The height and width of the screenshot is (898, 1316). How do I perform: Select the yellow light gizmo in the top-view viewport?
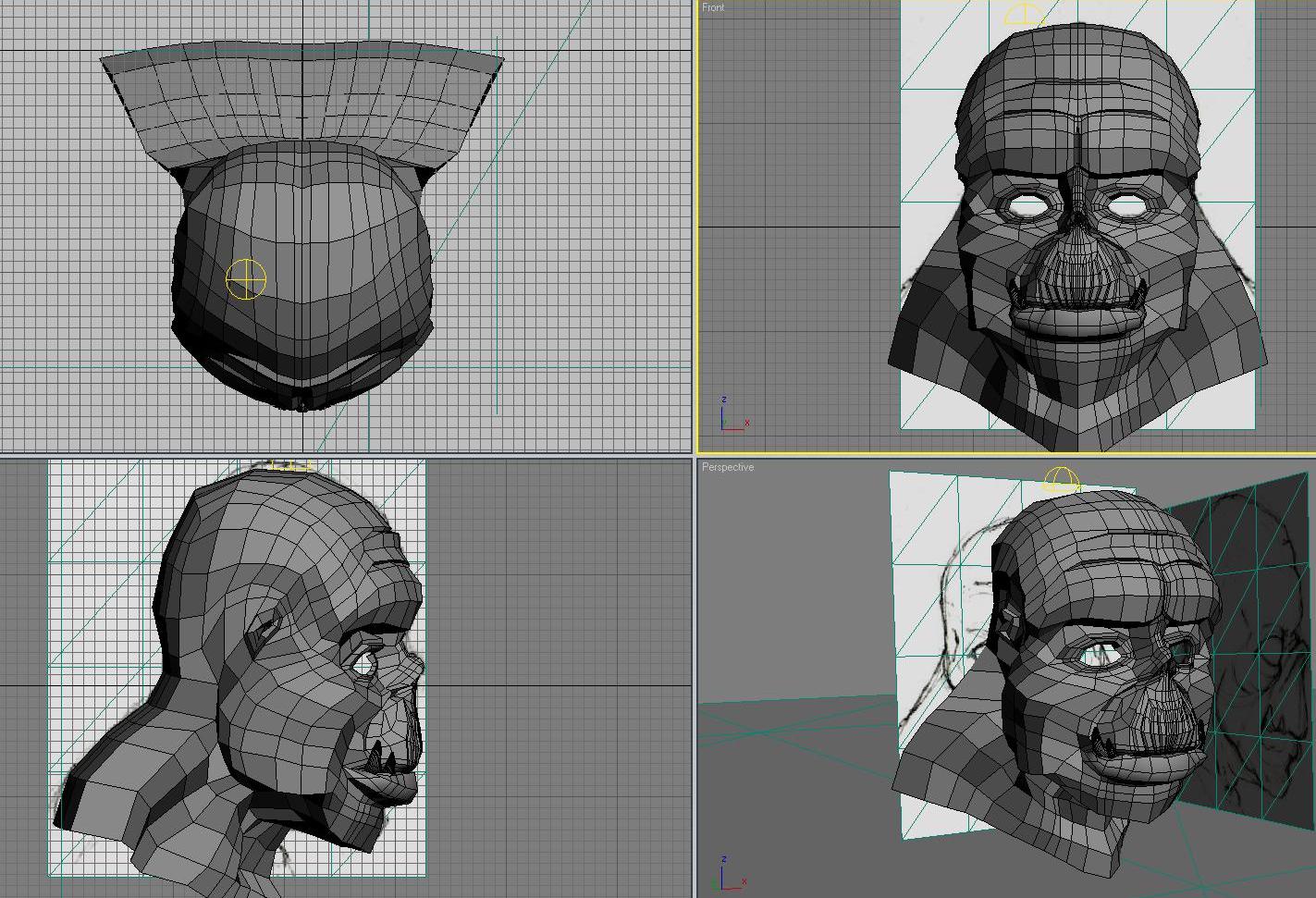coord(246,279)
